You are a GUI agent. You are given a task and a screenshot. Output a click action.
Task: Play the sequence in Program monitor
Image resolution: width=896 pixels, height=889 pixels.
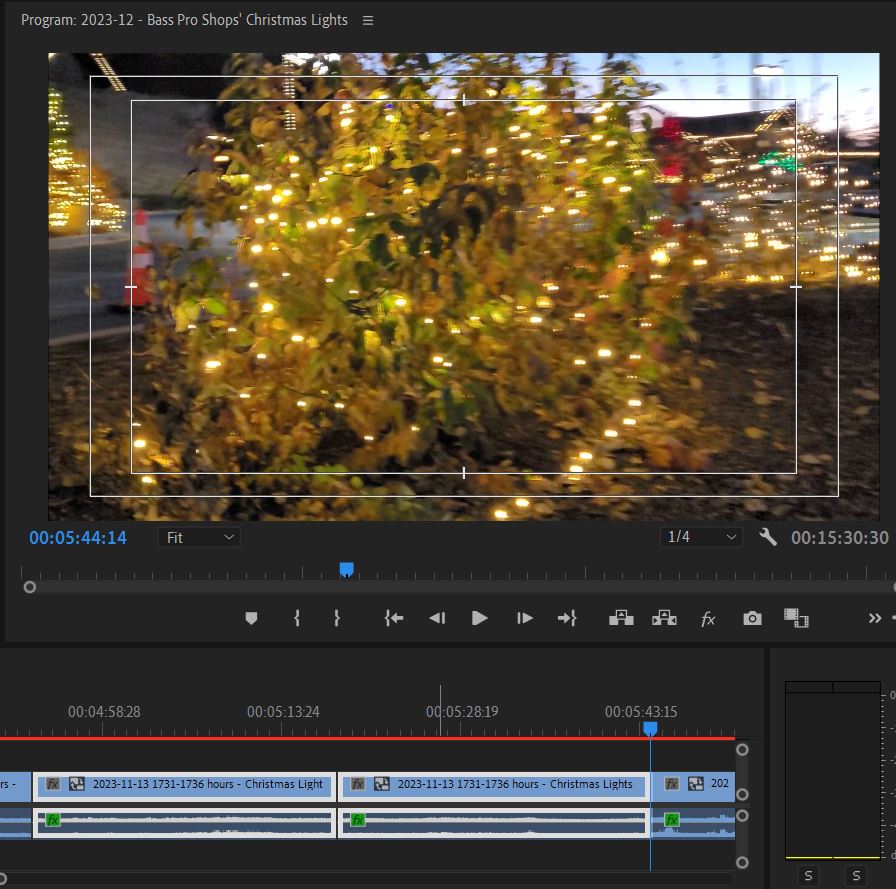tap(479, 618)
